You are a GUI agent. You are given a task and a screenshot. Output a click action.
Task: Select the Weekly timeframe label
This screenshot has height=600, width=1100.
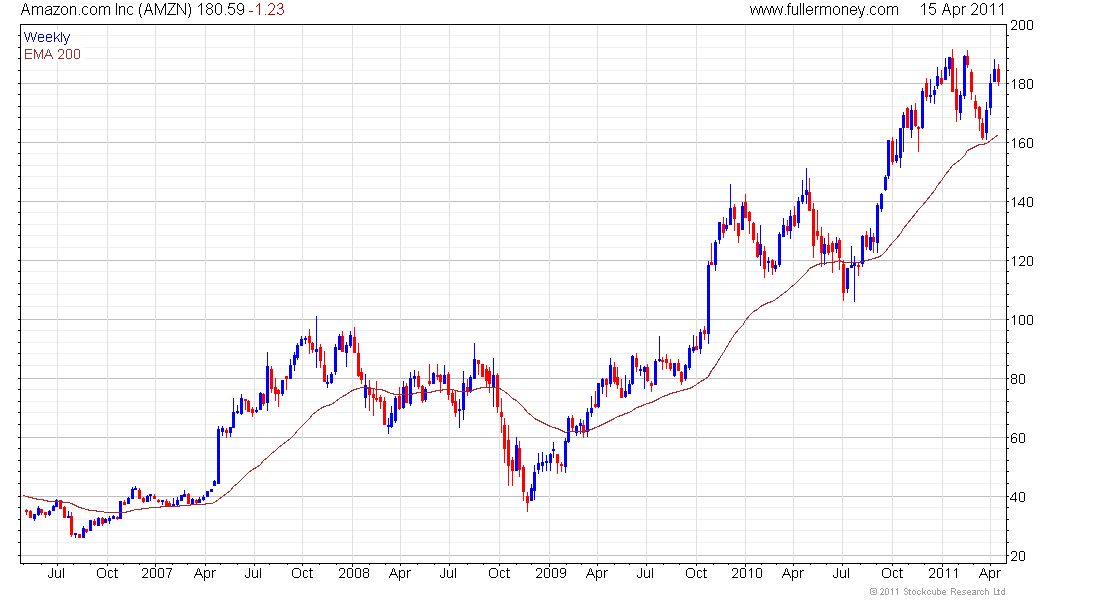[x=47, y=37]
